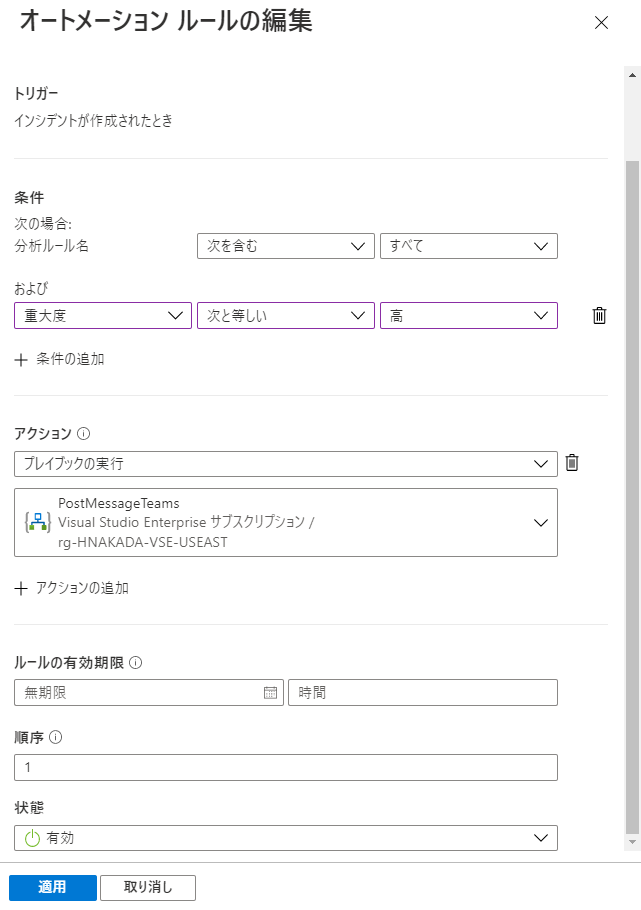
Task: Open the すべて analytics rule dropdown
Action: pyautogui.click(x=469, y=246)
